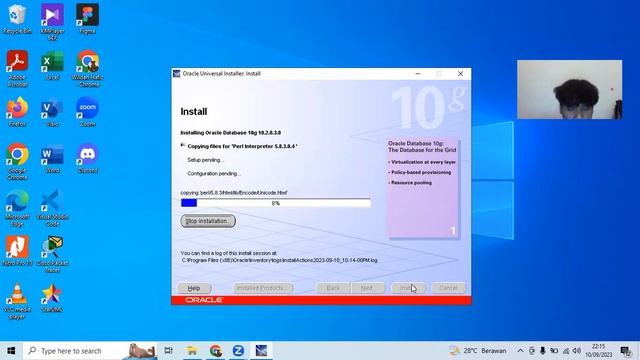Open the 28°C Berawan weather widget

(x=478, y=351)
